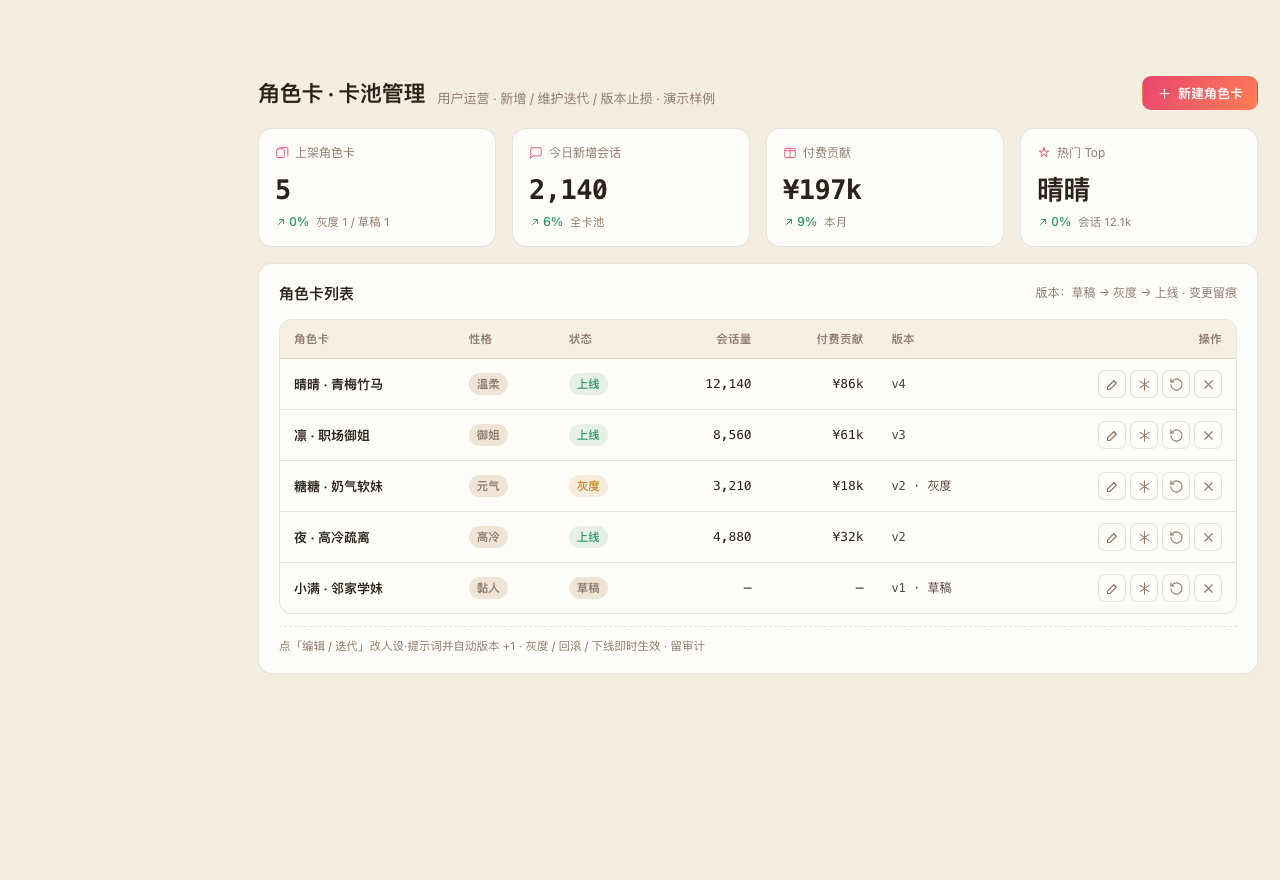This screenshot has width=1280, height=880.
Task: Click the gift icon beside 付费贡献 stat
Action: click(x=790, y=153)
